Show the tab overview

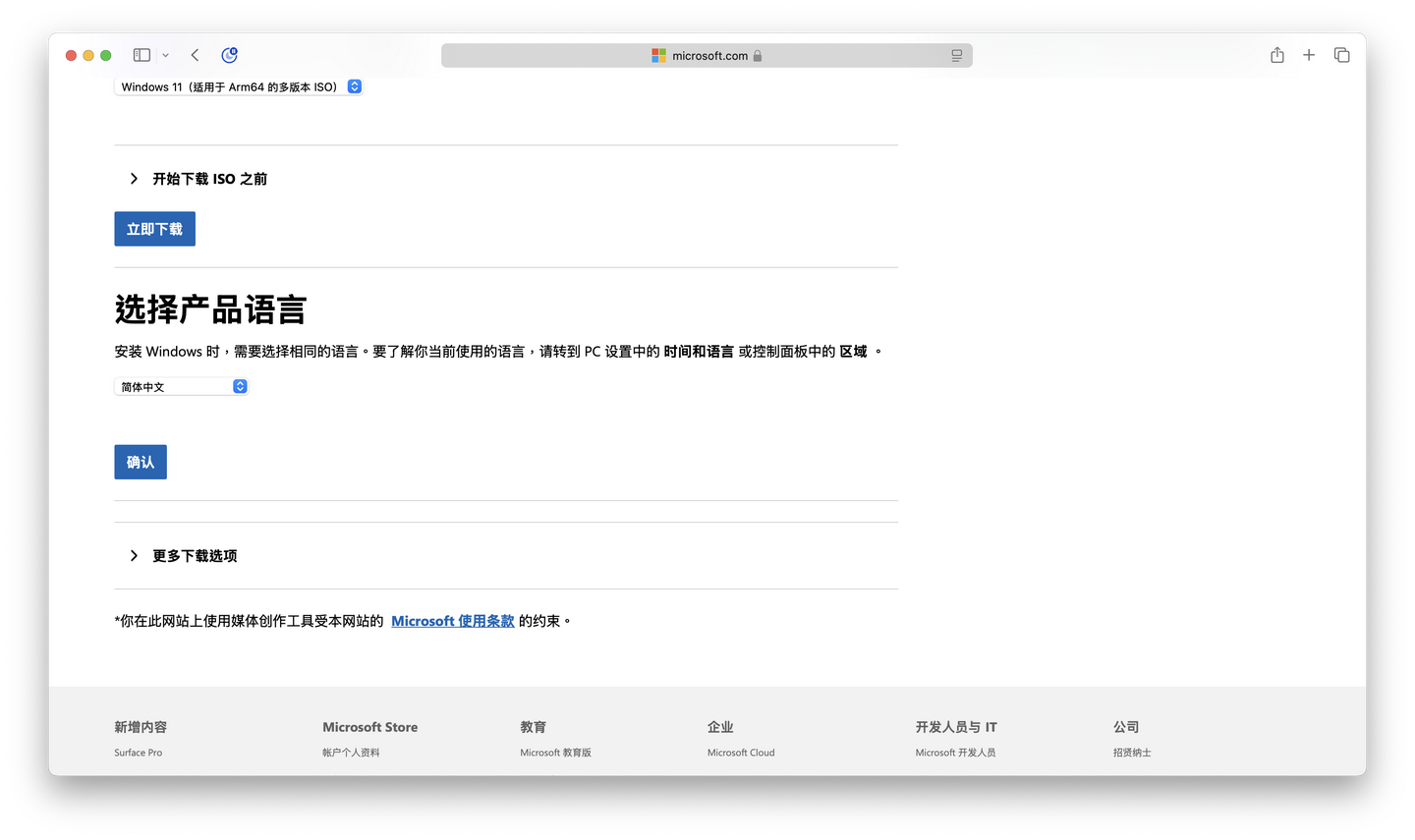point(1341,55)
